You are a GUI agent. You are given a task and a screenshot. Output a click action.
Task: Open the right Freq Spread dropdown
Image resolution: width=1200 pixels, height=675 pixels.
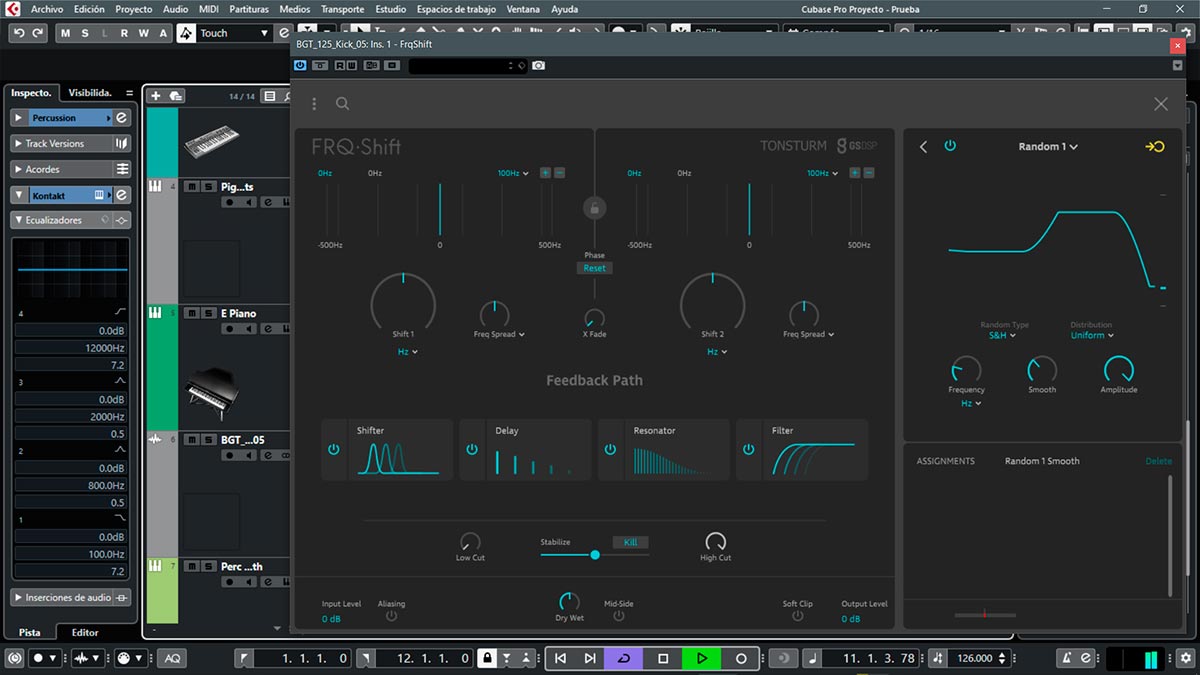tap(808, 334)
